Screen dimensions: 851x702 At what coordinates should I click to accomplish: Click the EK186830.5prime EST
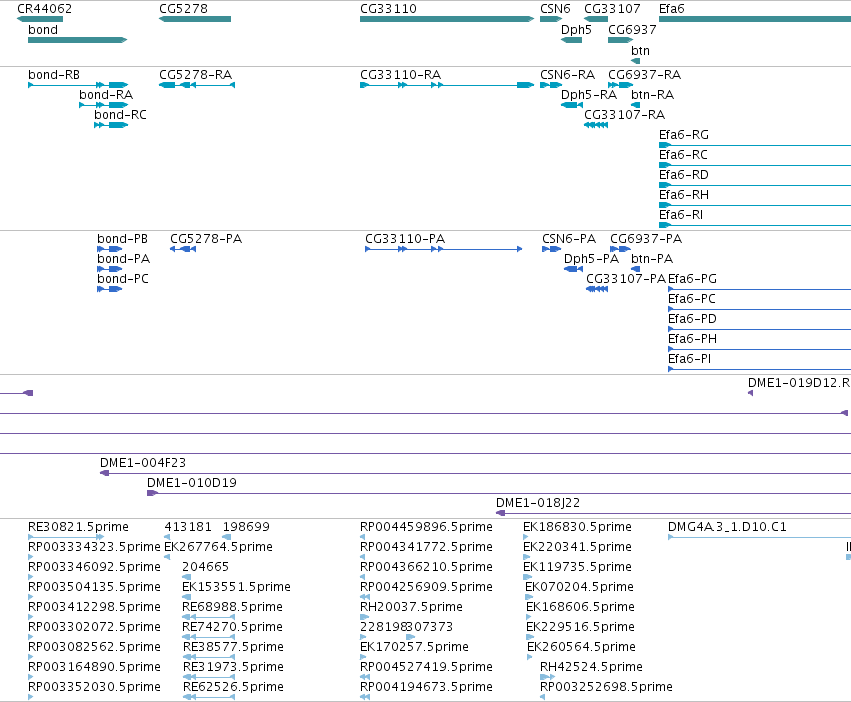525,537
